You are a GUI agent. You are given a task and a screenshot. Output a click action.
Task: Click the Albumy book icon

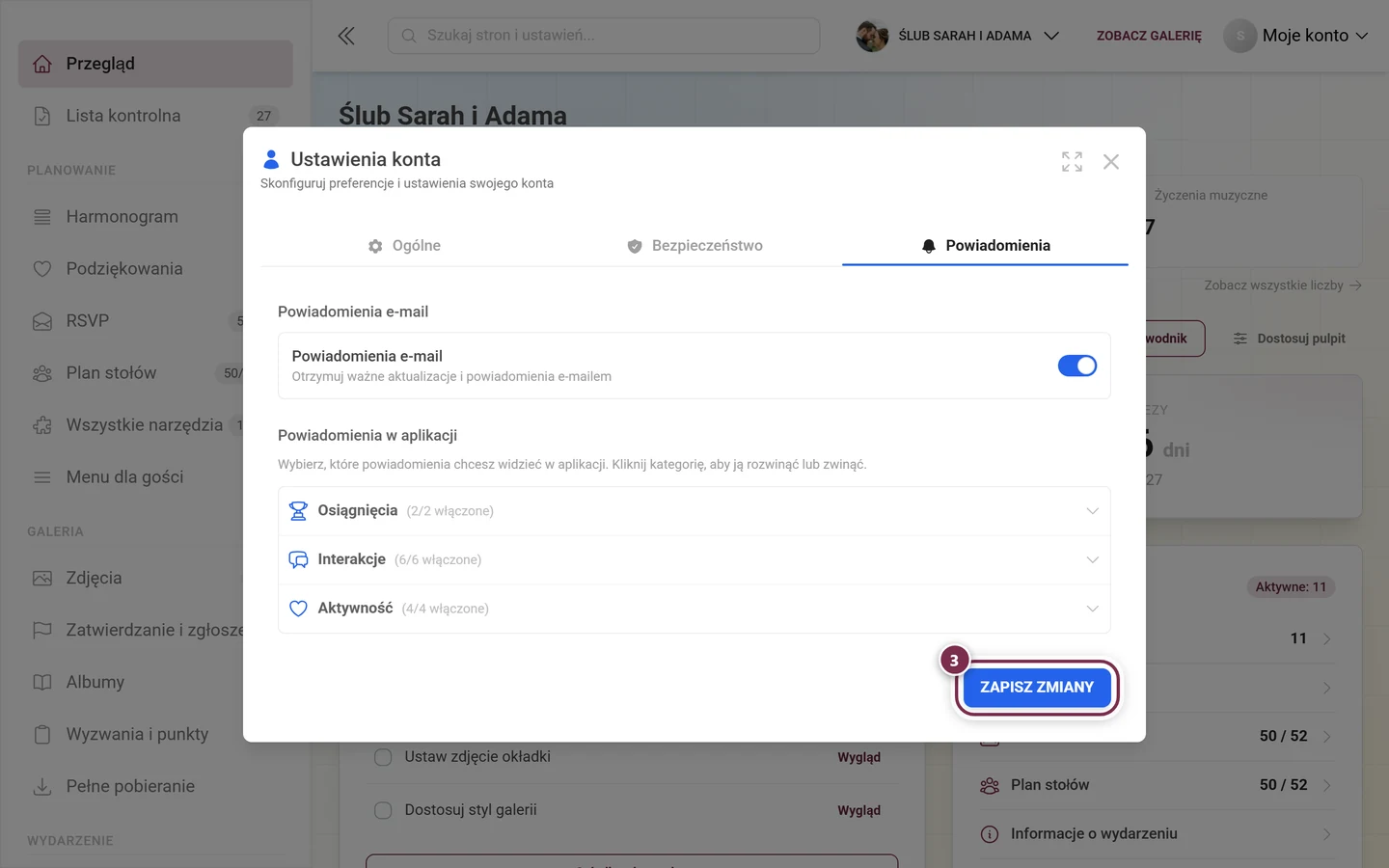pyautogui.click(x=42, y=682)
